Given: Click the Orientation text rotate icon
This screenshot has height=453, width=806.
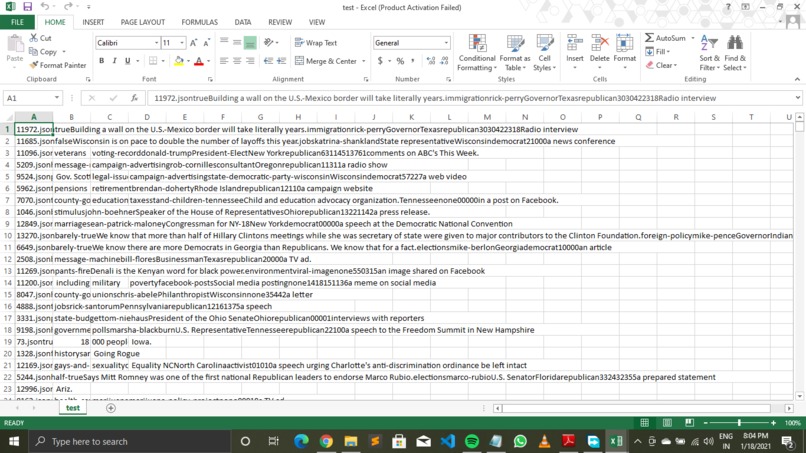Looking at the screenshot, I should point(269,43).
